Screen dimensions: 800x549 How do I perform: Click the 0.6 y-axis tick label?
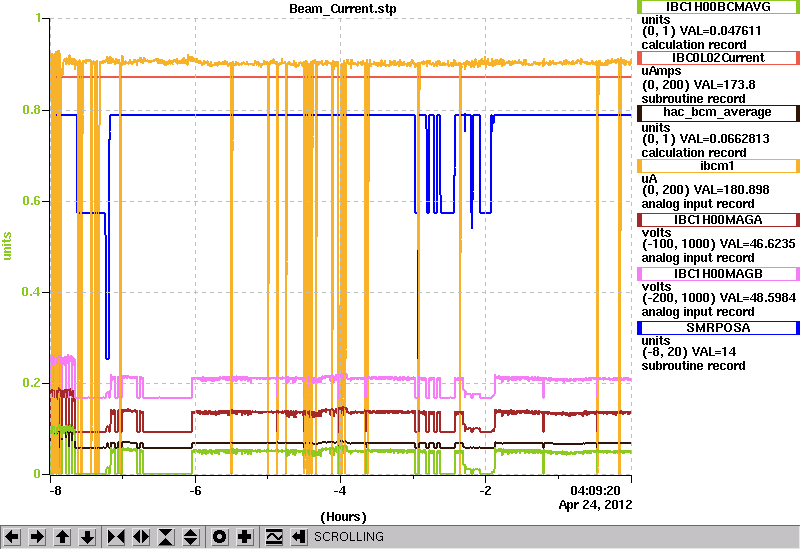point(31,201)
